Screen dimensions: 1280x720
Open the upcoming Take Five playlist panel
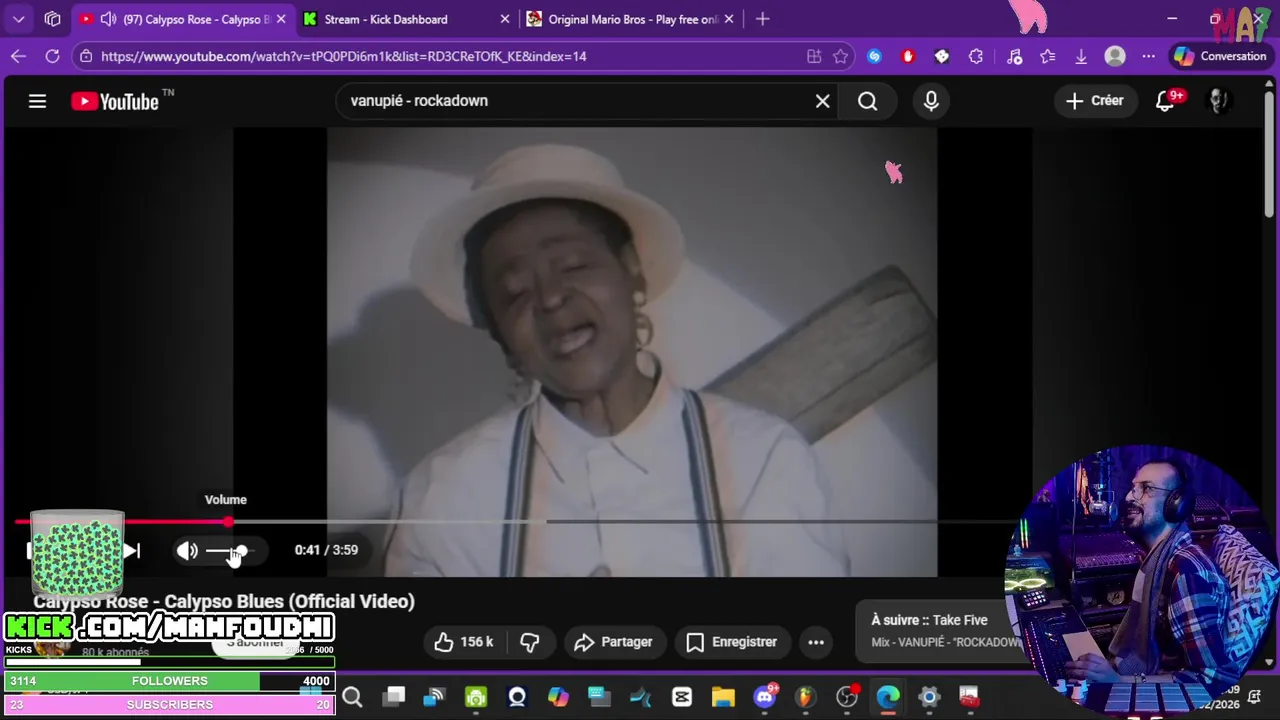(x=940, y=631)
